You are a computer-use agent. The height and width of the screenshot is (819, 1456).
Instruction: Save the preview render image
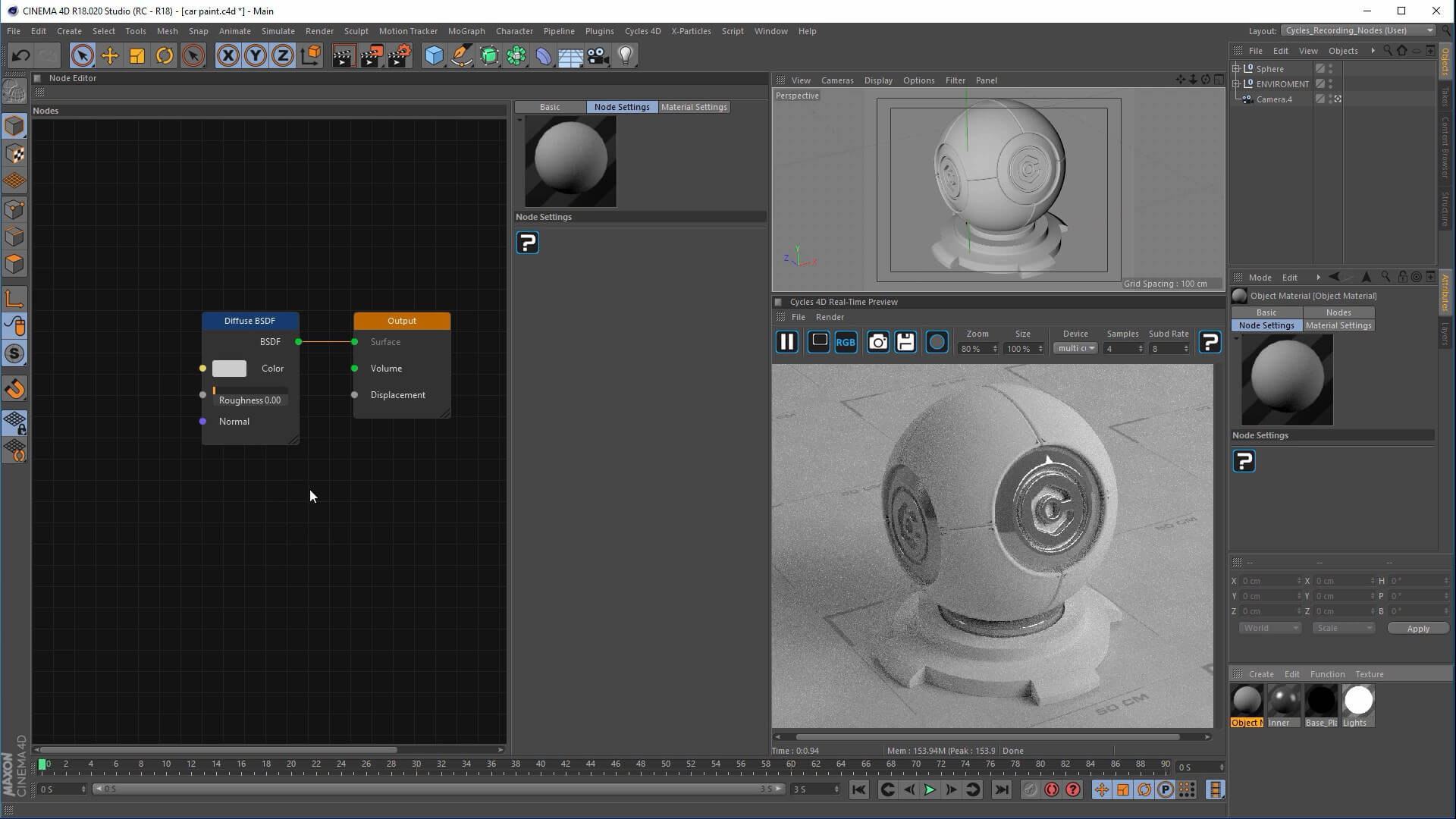tap(905, 342)
